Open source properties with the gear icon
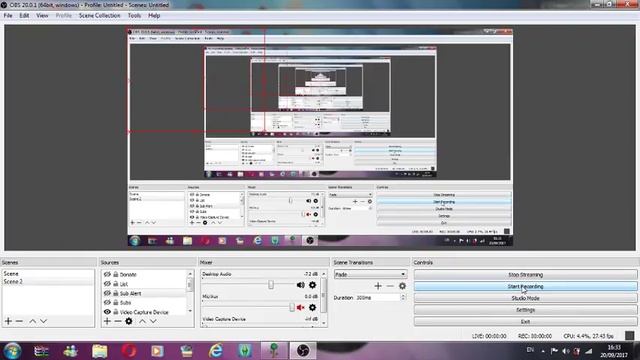Screen dimensions: 640x360 (129, 321)
